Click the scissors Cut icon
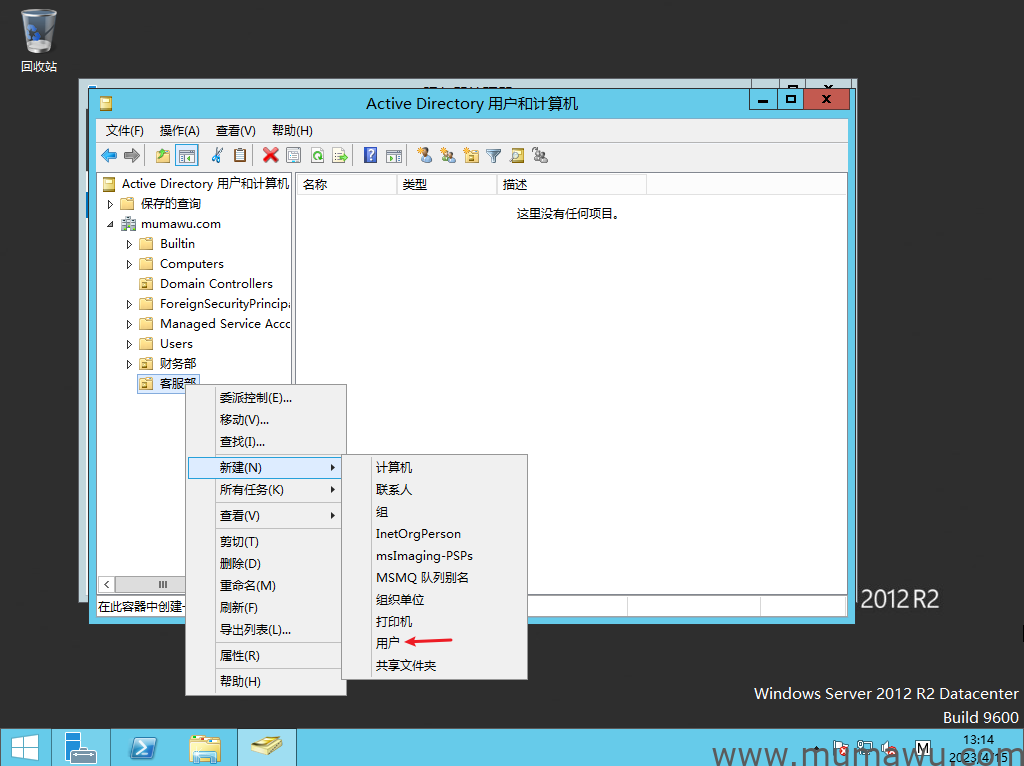 click(217, 155)
